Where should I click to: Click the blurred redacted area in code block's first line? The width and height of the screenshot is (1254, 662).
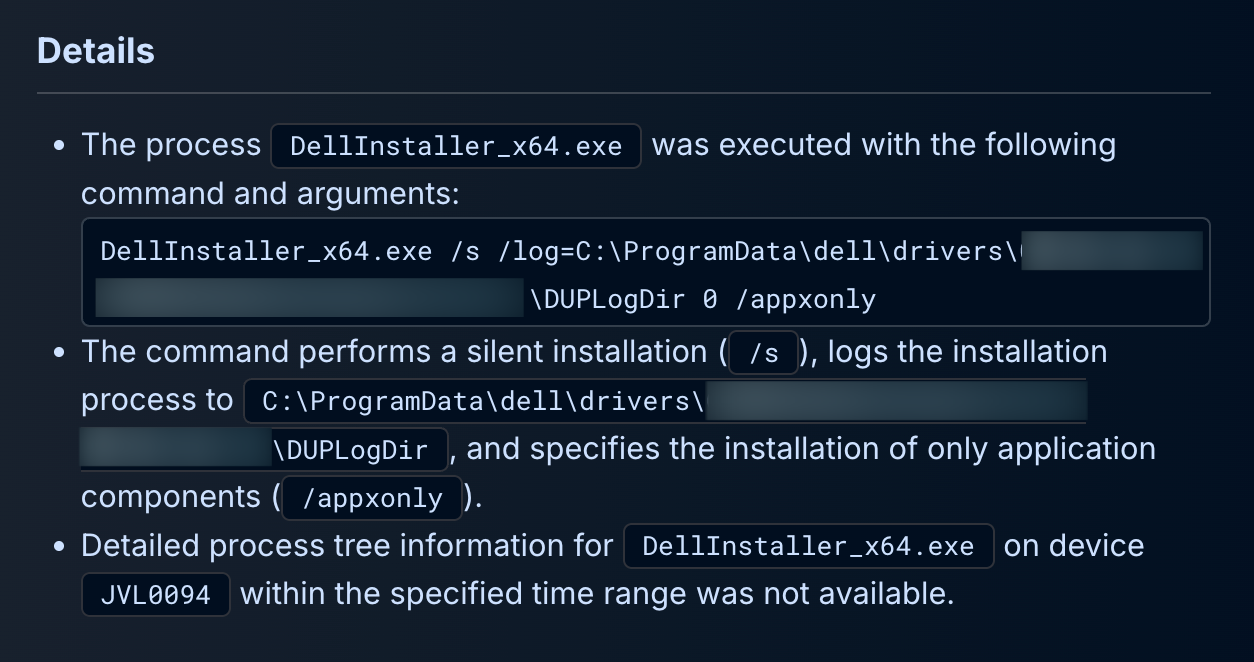1112,250
